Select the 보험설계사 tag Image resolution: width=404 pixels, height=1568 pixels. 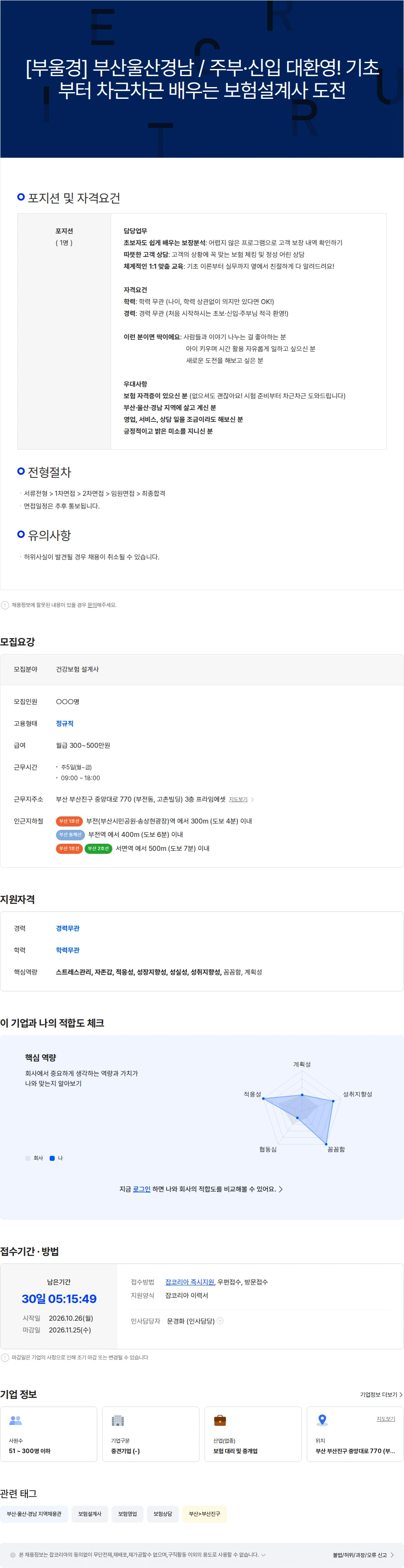click(x=90, y=1514)
